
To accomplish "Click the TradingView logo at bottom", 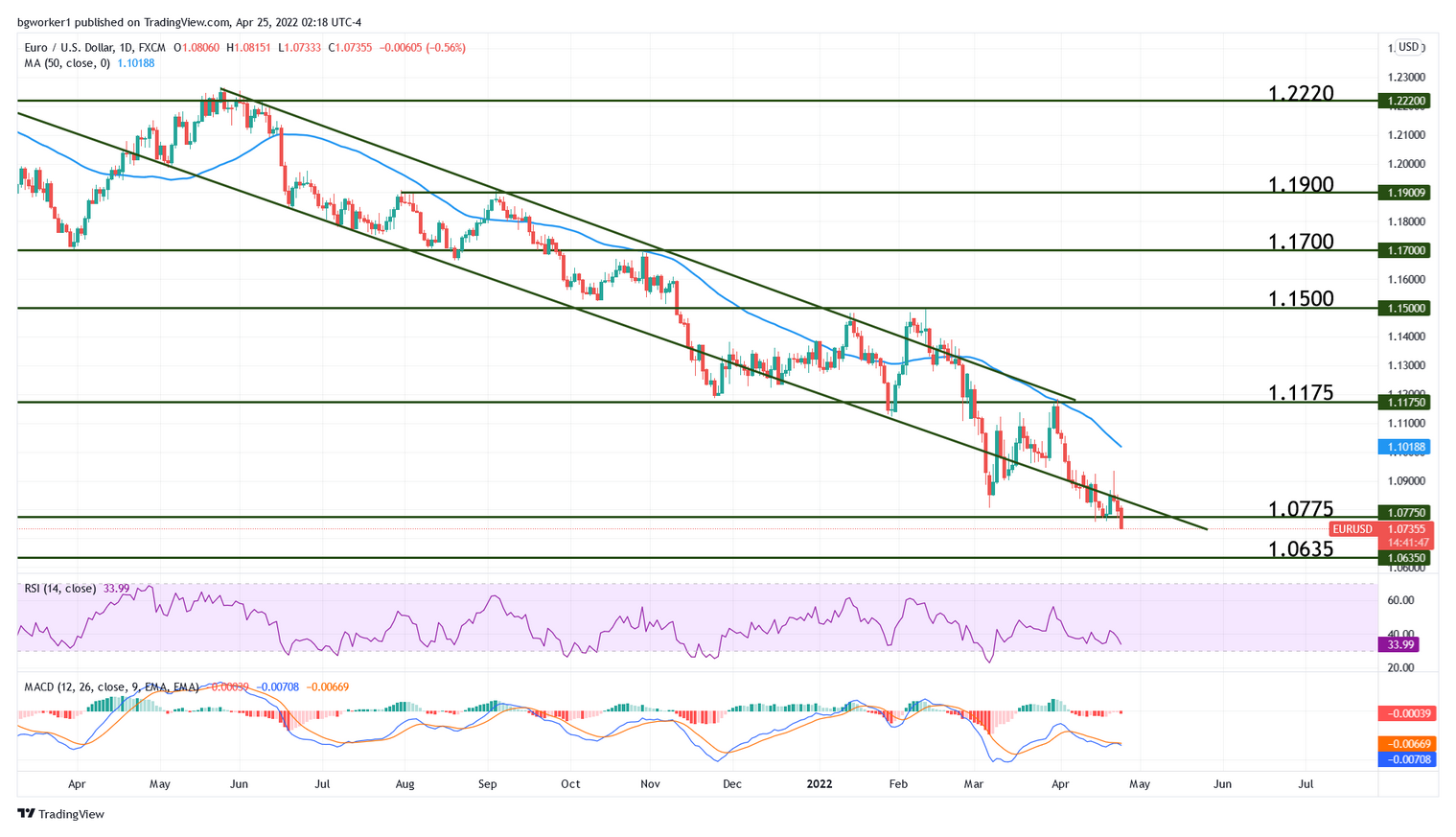I will pyautogui.click(x=60, y=814).
